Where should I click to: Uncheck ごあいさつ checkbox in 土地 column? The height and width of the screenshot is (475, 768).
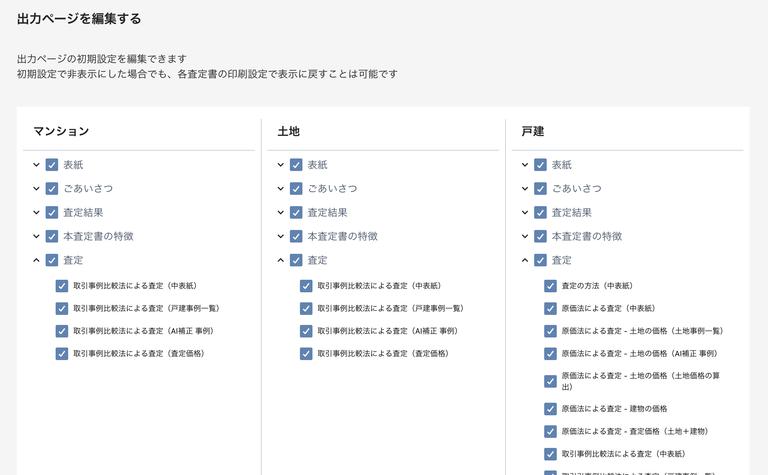pyautogui.click(x=296, y=189)
